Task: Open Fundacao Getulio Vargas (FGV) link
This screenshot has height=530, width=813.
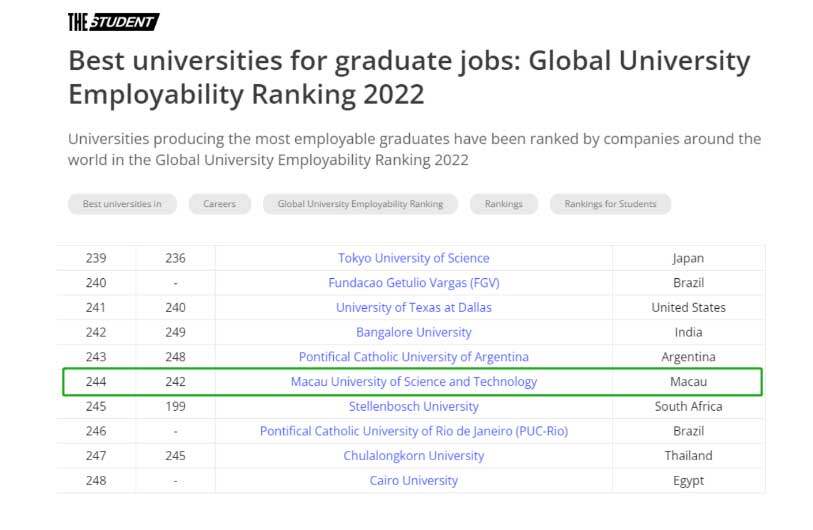Action: (413, 283)
